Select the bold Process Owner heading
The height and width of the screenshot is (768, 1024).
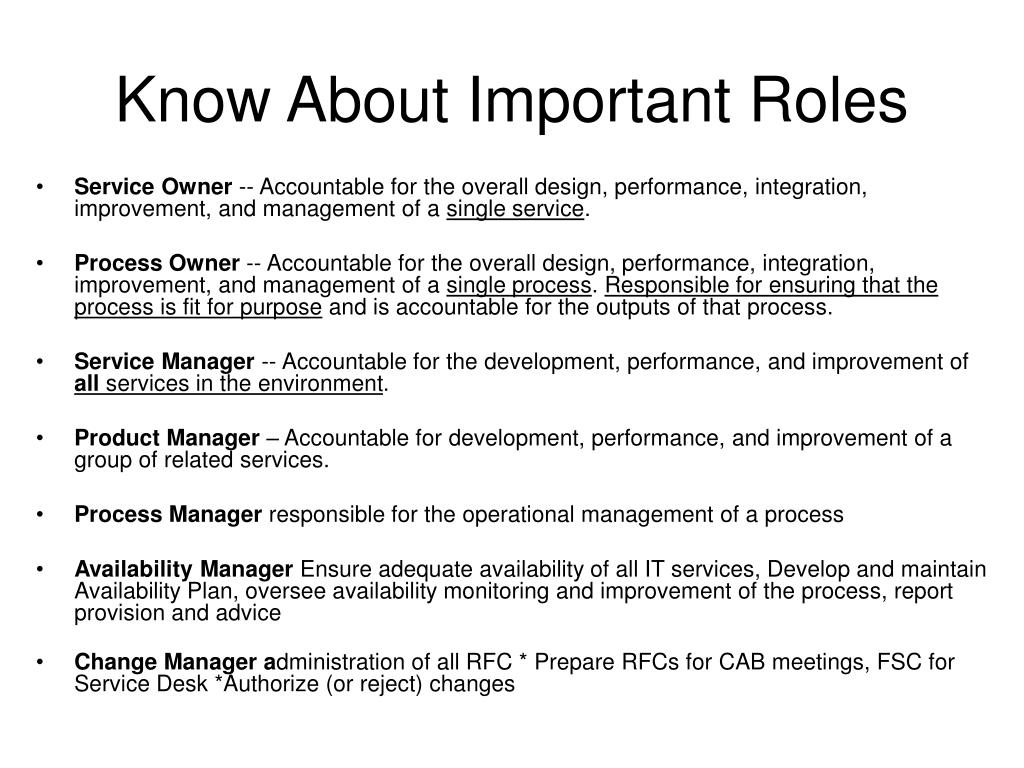157,263
